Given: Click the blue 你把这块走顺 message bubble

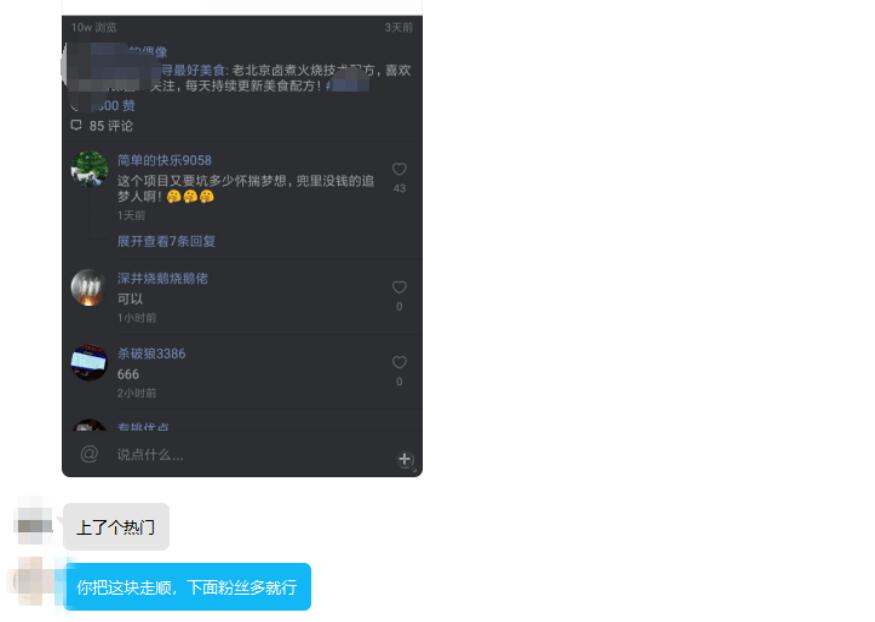Looking at the screenshot, I should (188, 587).
